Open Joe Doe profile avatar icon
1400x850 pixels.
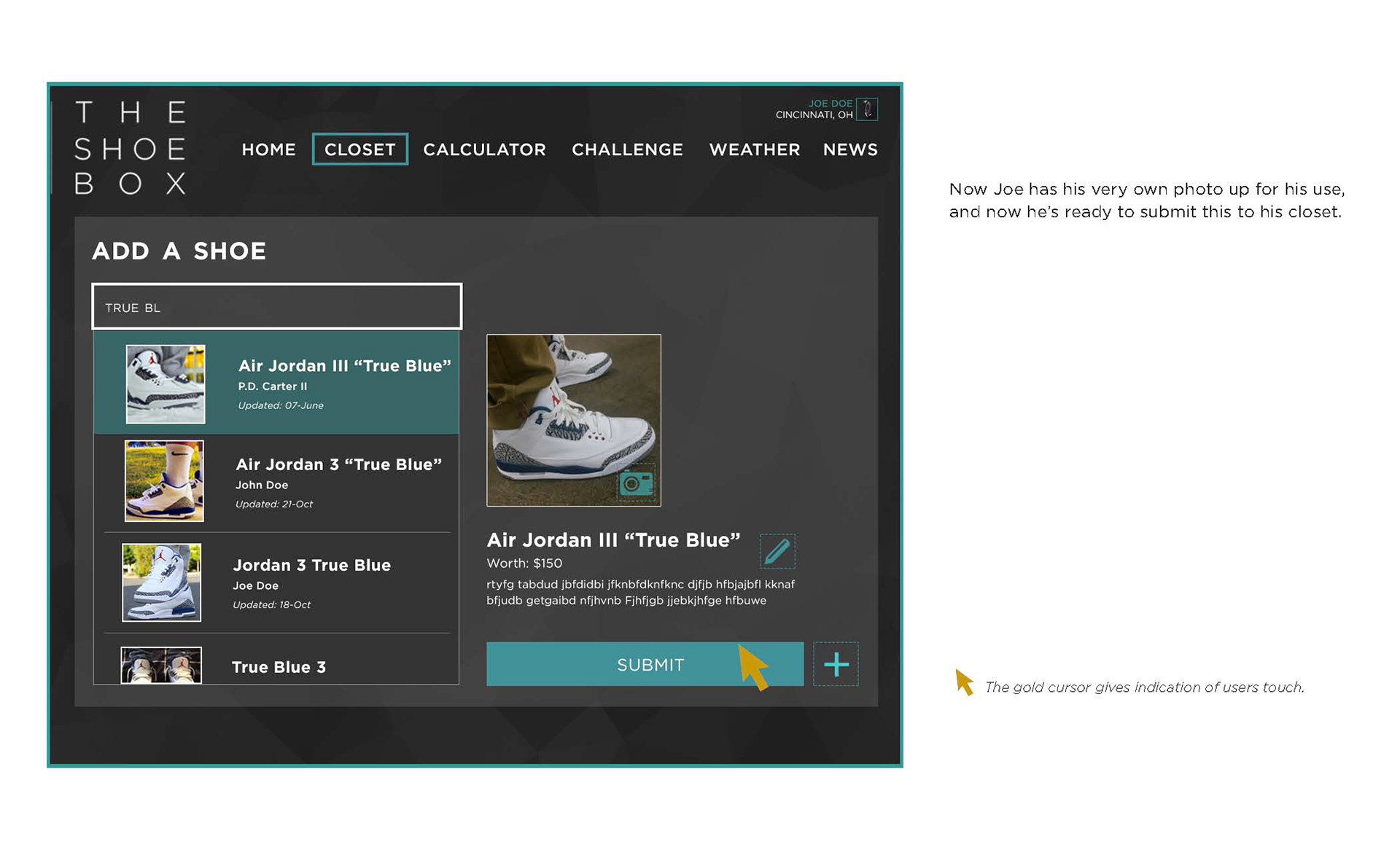[867, 109]
